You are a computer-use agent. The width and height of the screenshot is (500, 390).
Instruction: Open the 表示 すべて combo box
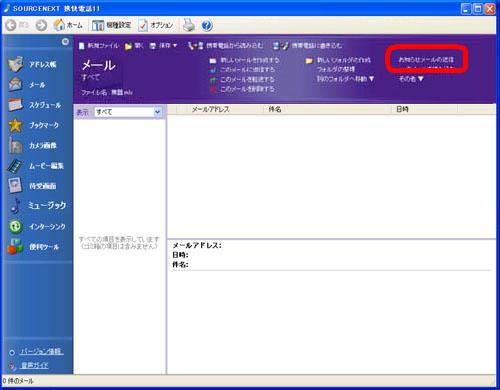click(x=128, y=112)
